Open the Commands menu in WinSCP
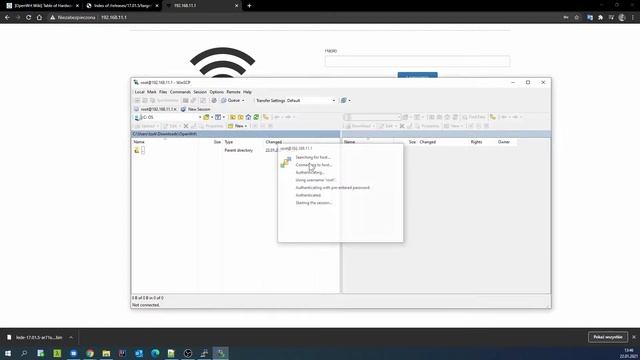Image resolution: width=640 pixels, height=360 pixels. tap(180, 92)
